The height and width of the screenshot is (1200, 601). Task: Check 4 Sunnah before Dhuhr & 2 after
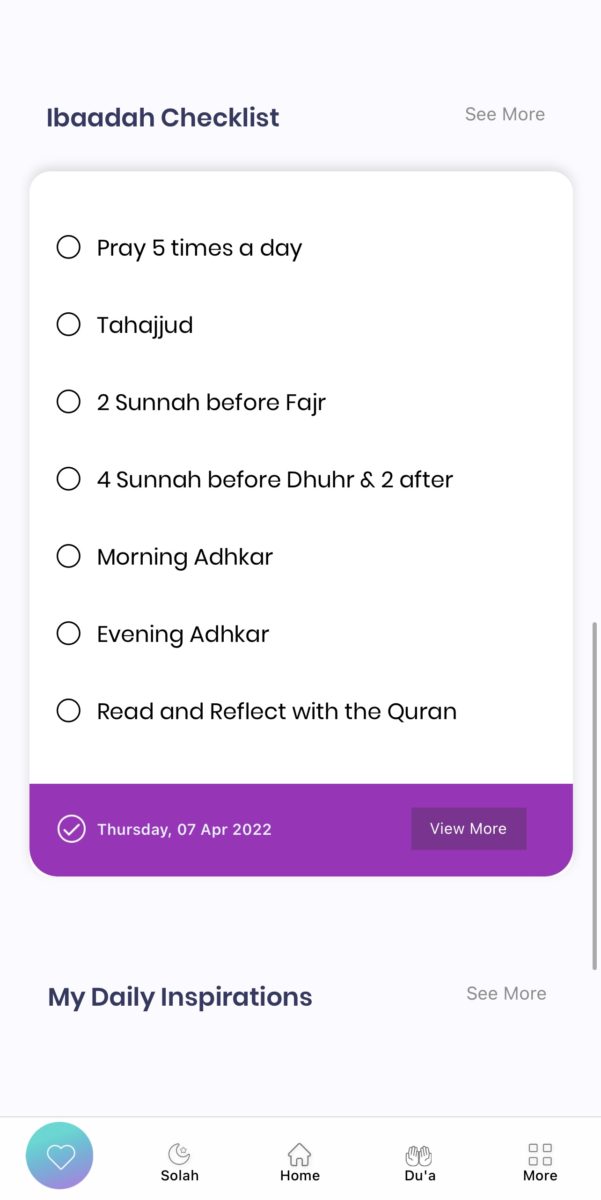point(68,479)
